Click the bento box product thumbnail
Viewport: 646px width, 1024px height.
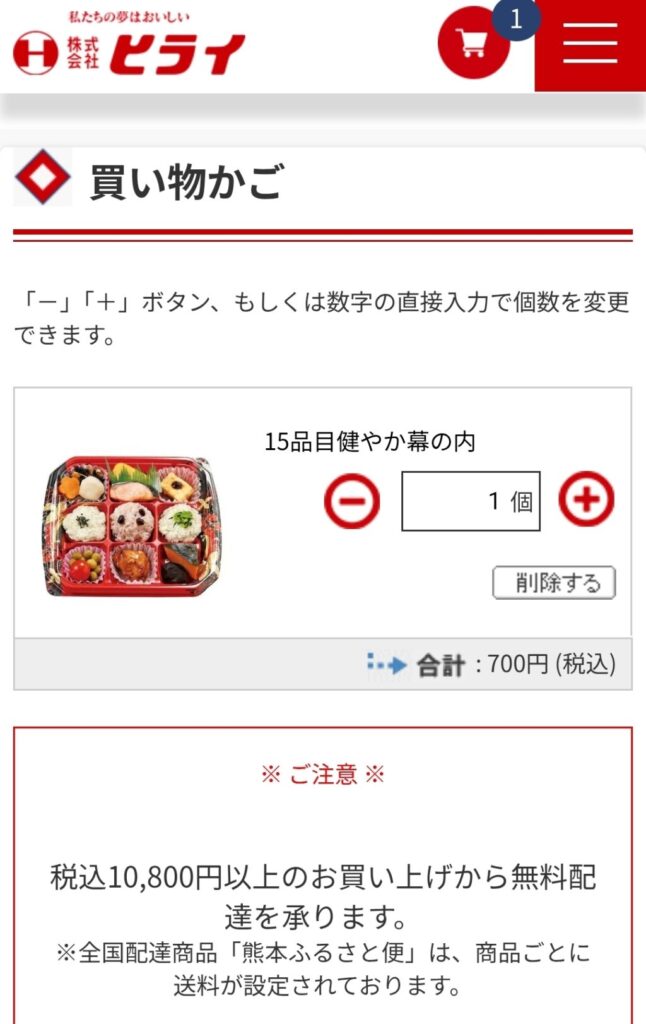pos(133,526)
